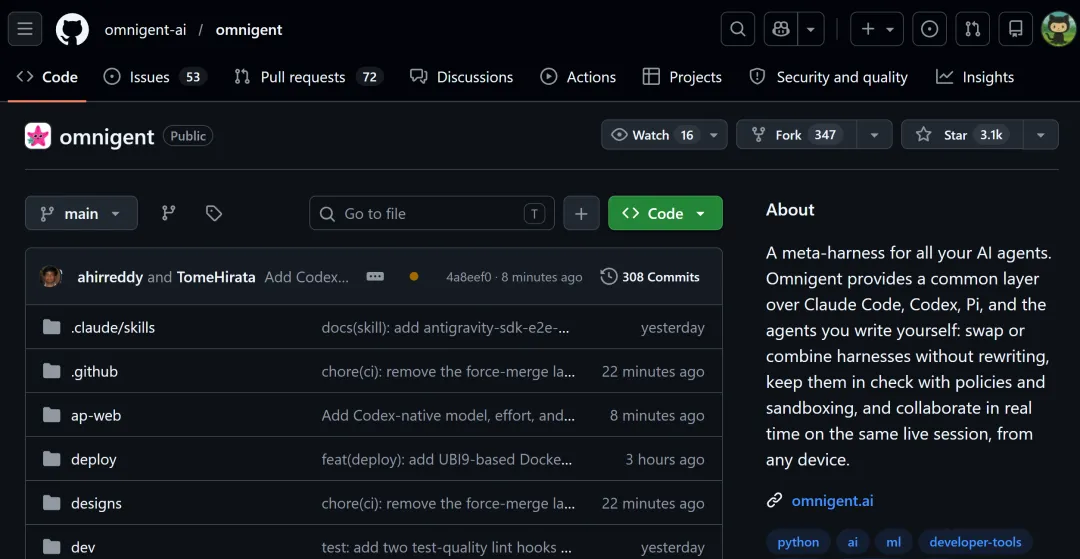Open commit 'docs(skill): add antigravity-sdk-e2e-...'
The height and width of the screenshot is (559, 1080).
click(446, 328)
